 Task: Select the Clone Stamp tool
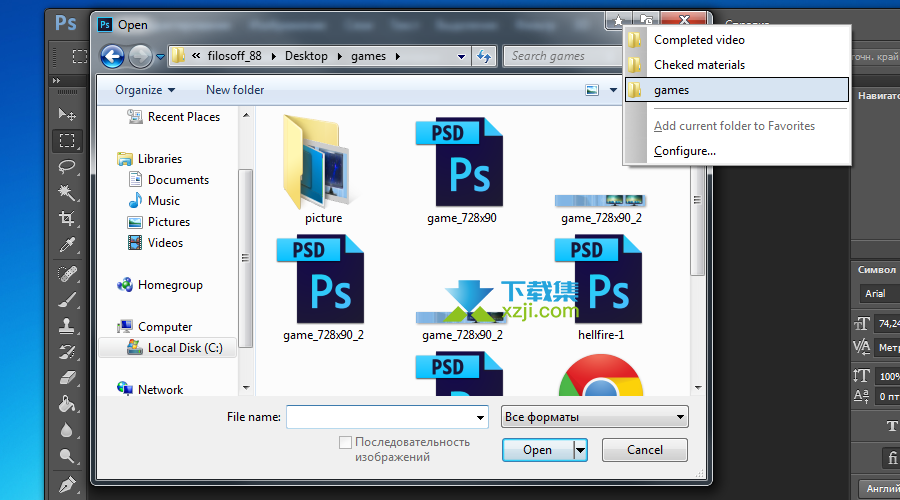pos(67,326)
